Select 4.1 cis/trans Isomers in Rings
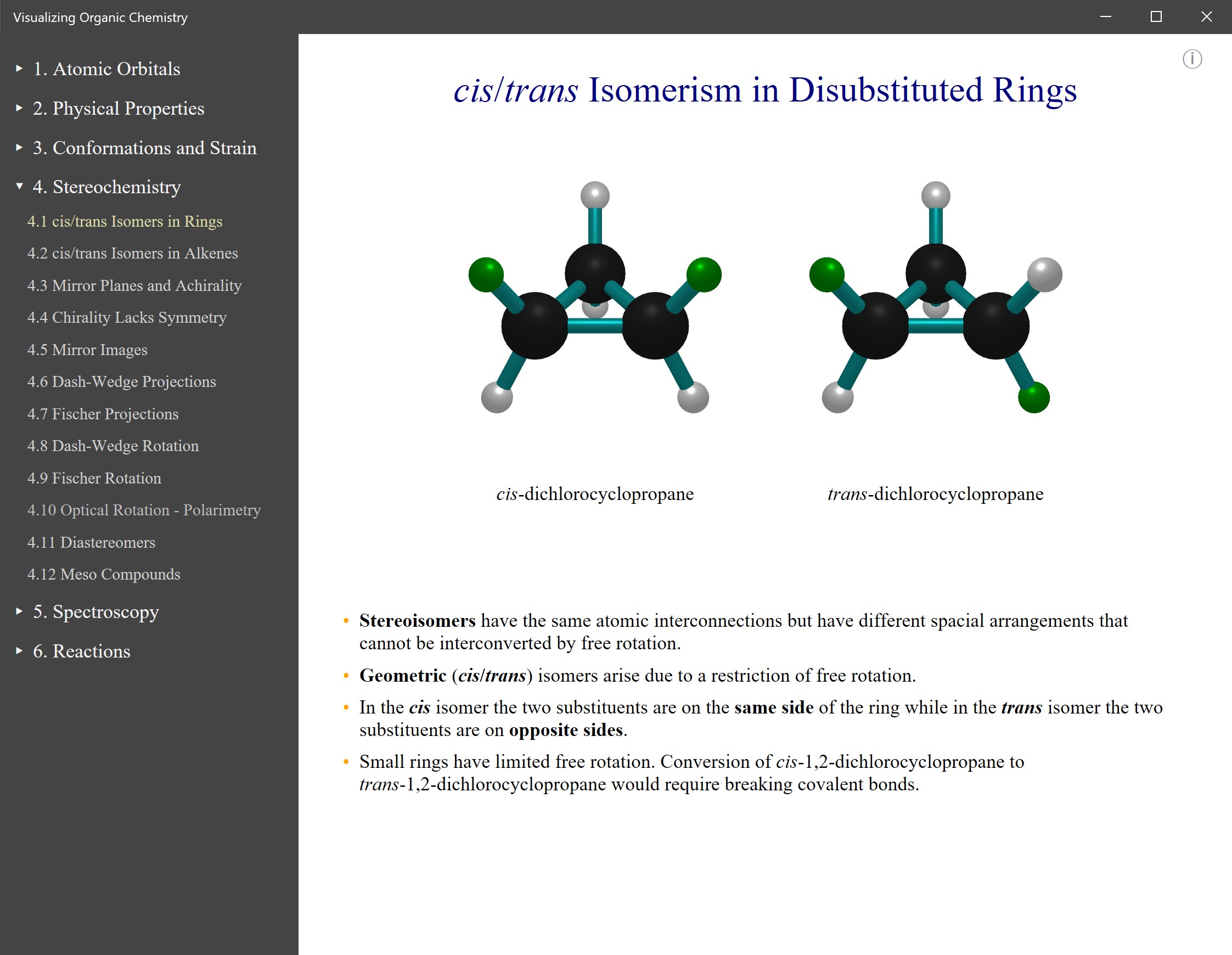Screen dimensions: 1232x955 (x=125, y=221)
